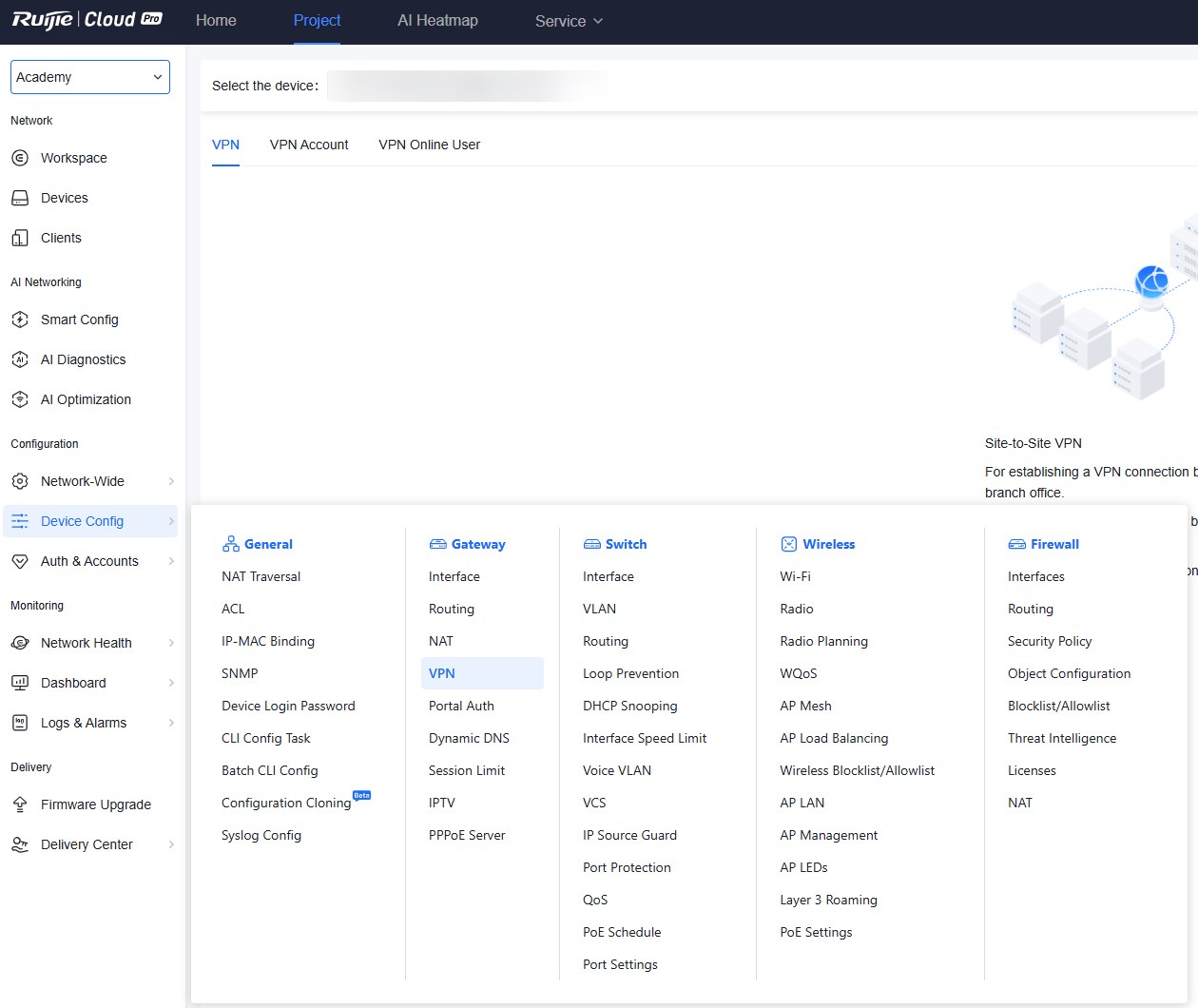
Task: Open Gateway VPN menu entry
Action: point(482,673)
